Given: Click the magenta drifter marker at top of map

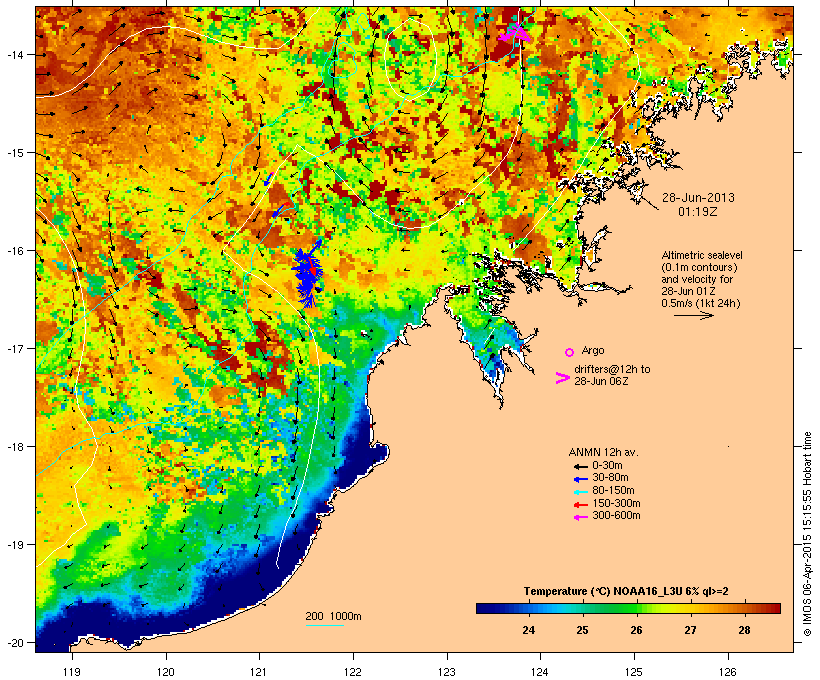Looking at the screenshot, I should coord(515,33).
